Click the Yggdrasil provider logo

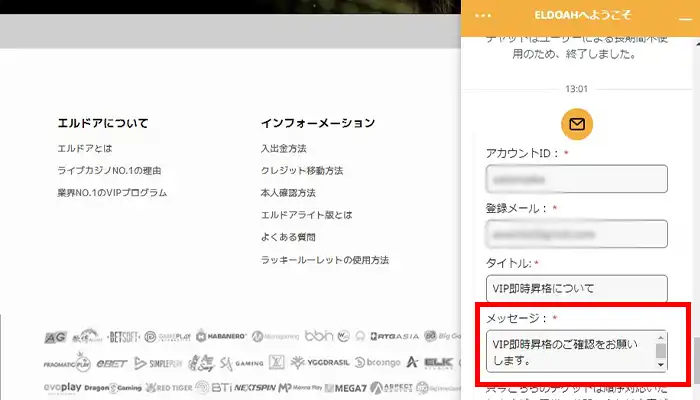[x=319, y=362]
